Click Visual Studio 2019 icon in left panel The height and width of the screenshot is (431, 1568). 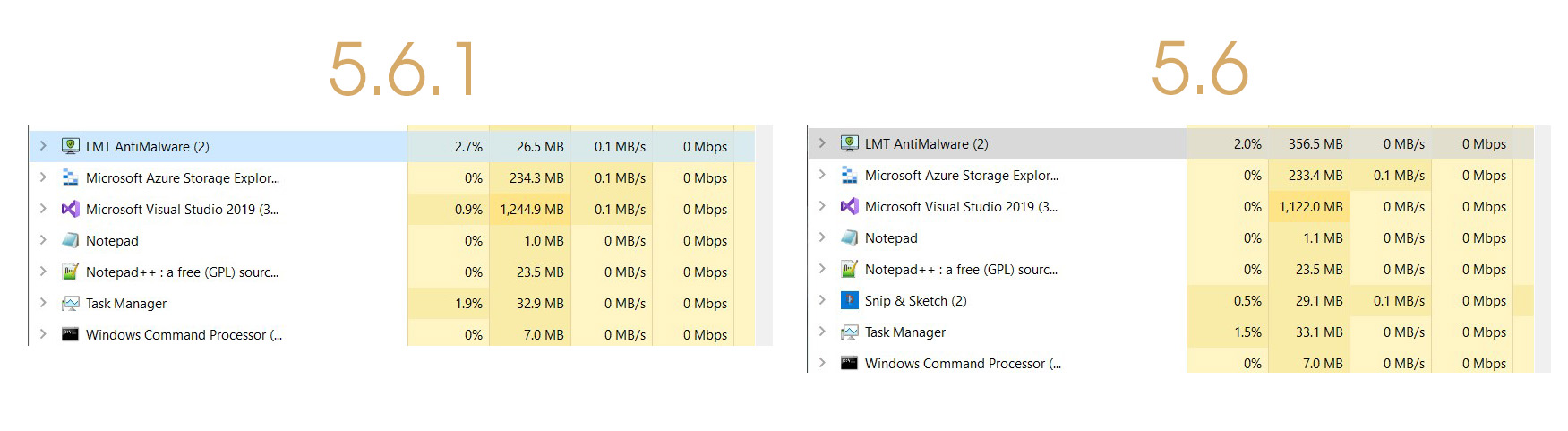click(x=70, y=209)
